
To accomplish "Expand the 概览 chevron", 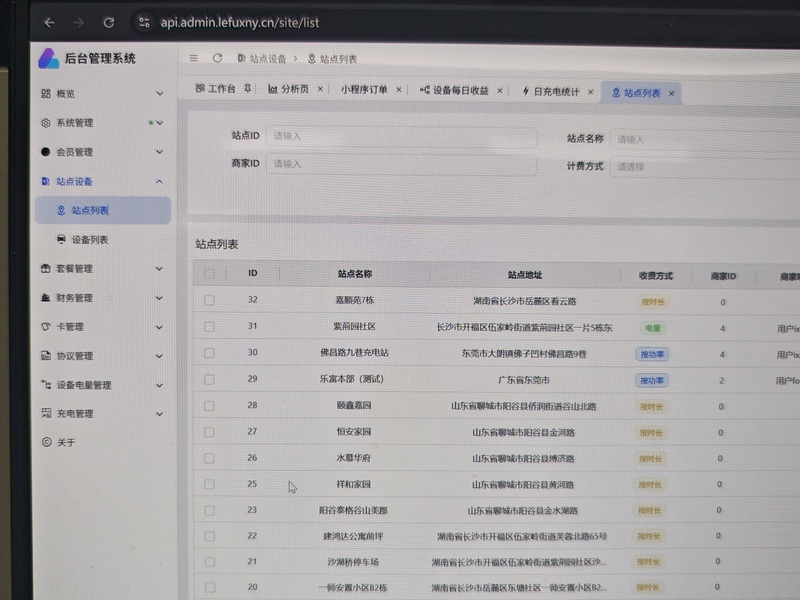I will click(160, 93).
